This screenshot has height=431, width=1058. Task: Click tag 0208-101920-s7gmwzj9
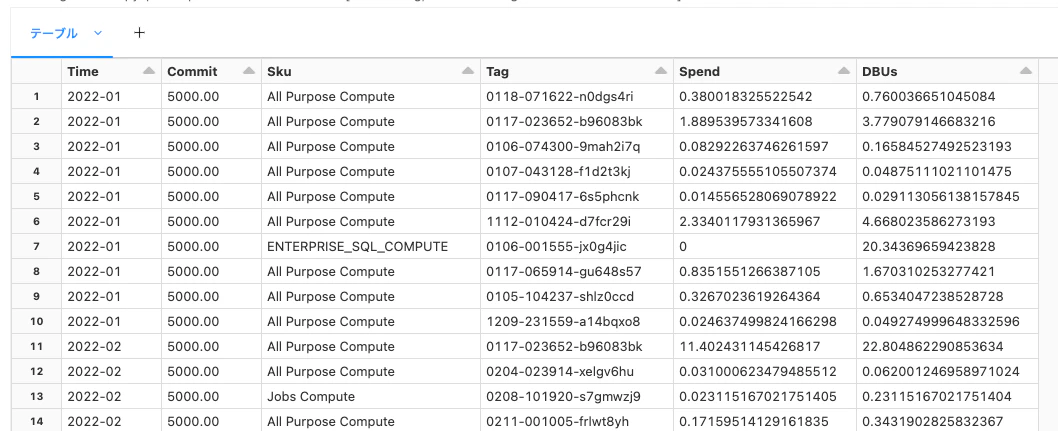pyautogui.click(x=563, y=397)
